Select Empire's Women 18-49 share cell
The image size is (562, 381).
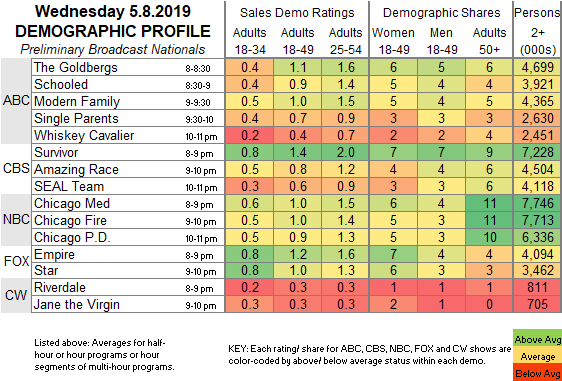[393, 254]
